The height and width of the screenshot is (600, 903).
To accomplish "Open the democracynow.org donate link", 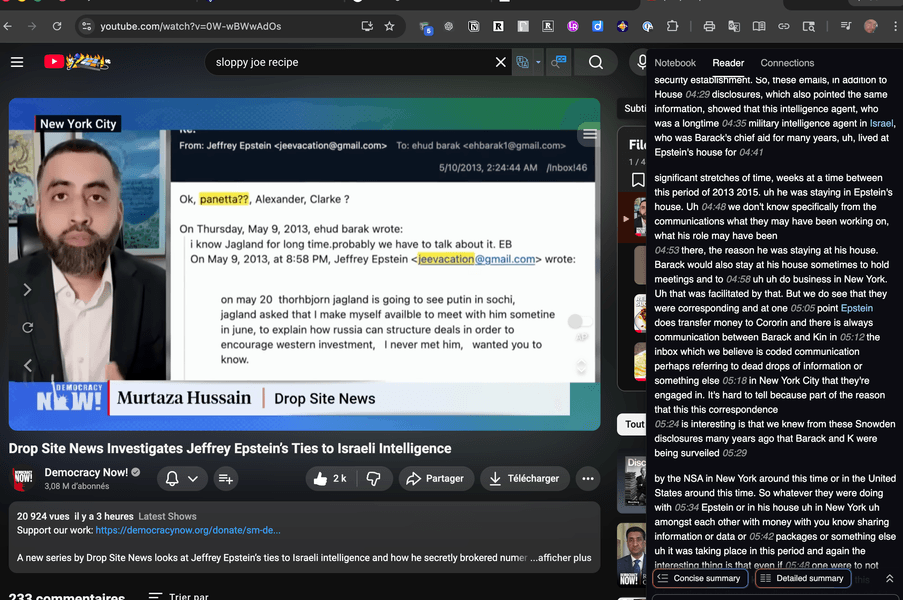I will [188, 530].
